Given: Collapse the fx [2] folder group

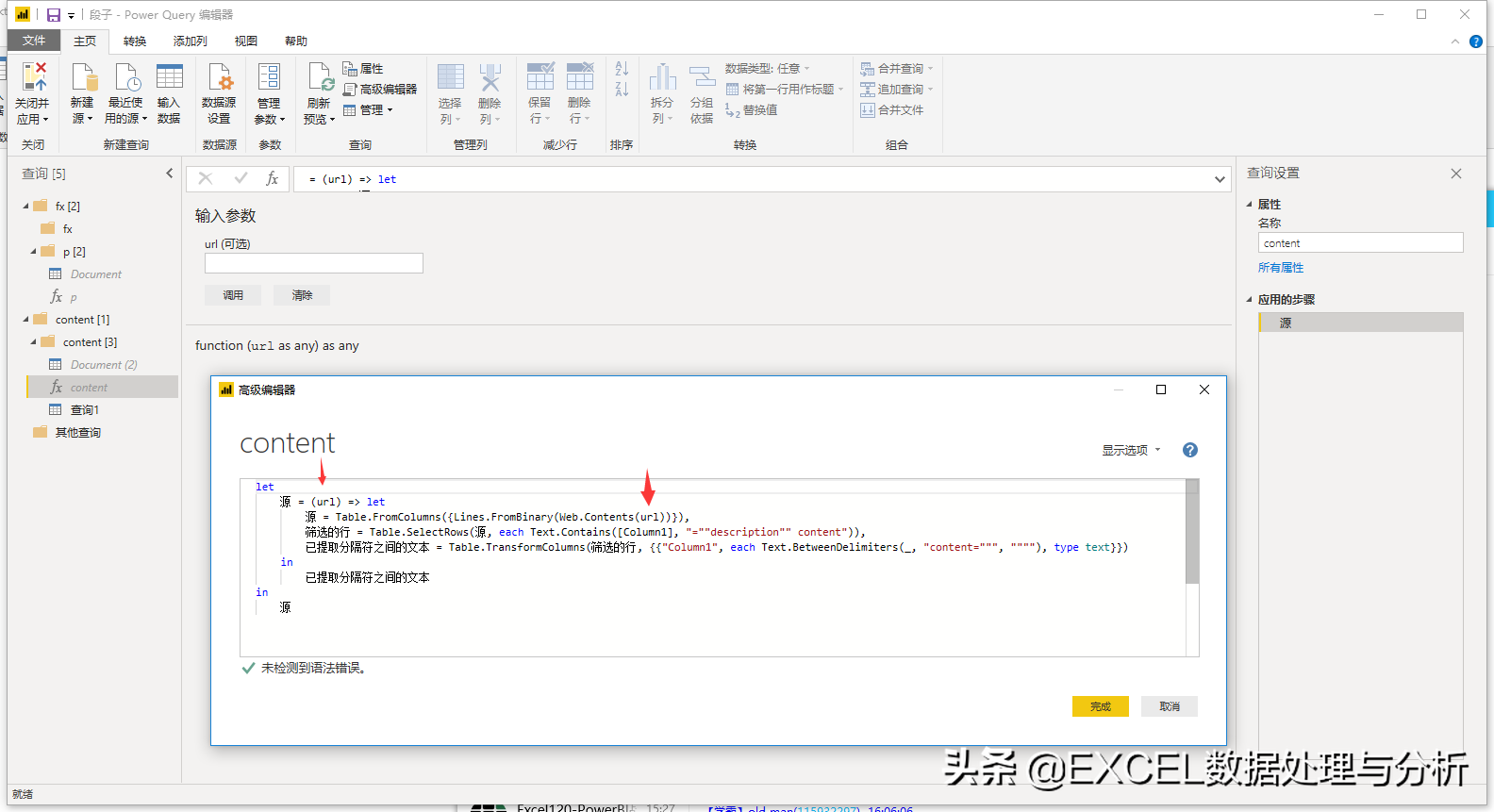Looking at the screenshot, I should point(26,207).
